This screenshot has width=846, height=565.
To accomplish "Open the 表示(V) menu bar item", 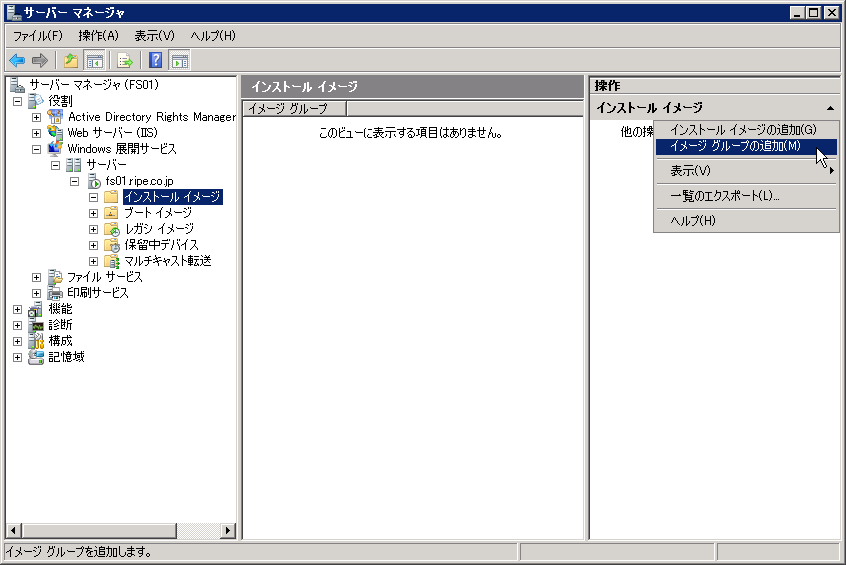I will (154, 36).
